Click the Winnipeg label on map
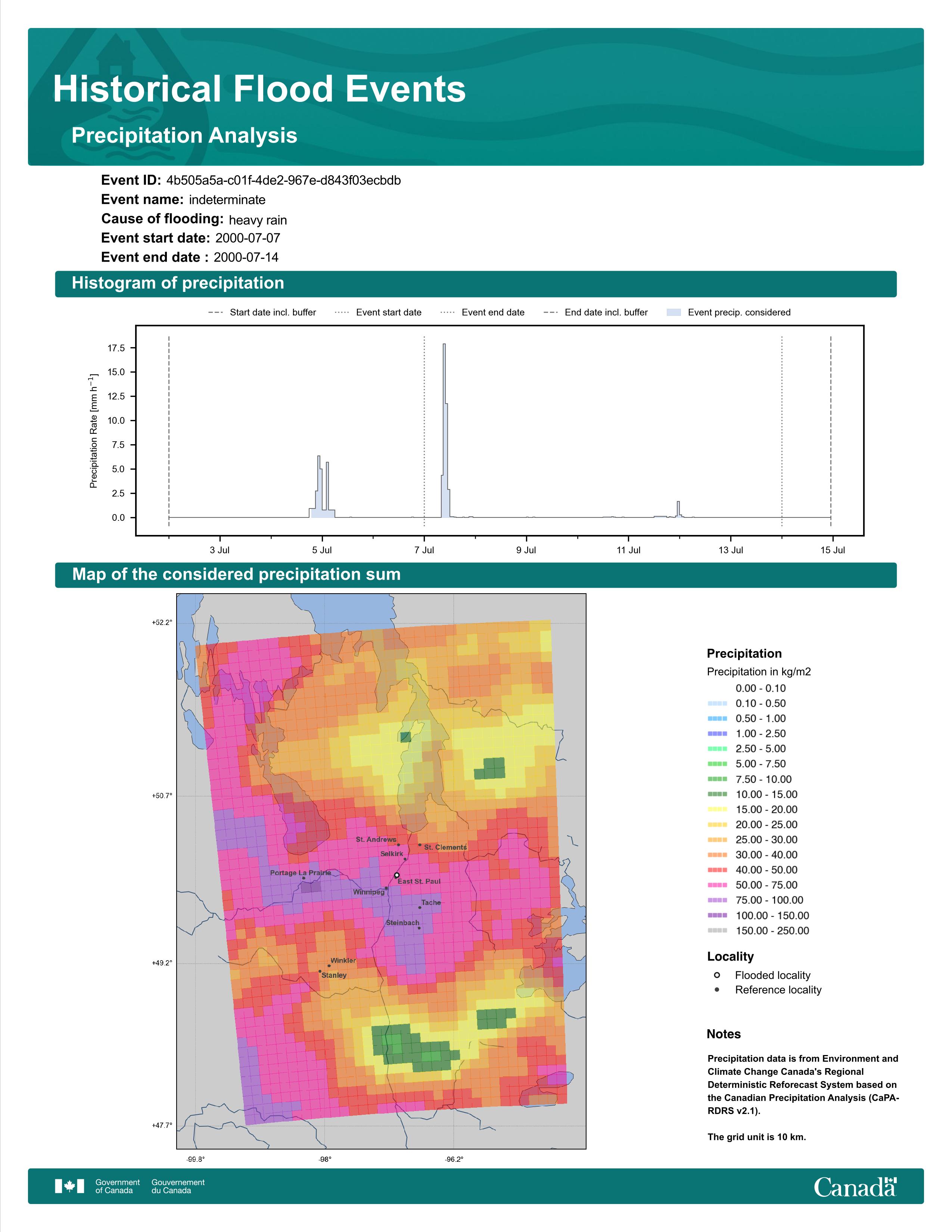This screenshot has height=1232, width=952. (x=368, y=892)
